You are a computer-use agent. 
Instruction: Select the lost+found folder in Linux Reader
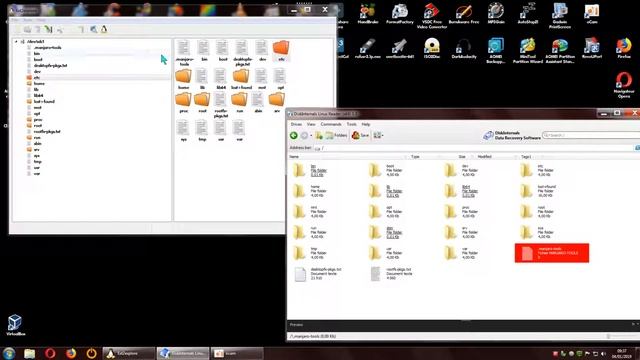(538, 191)
